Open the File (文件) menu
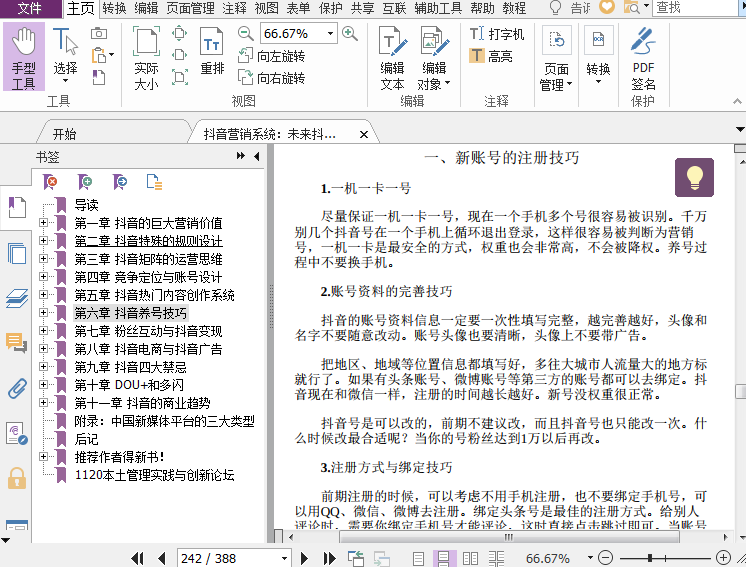This screenshot has height=567, width=746. coord(29,8)
